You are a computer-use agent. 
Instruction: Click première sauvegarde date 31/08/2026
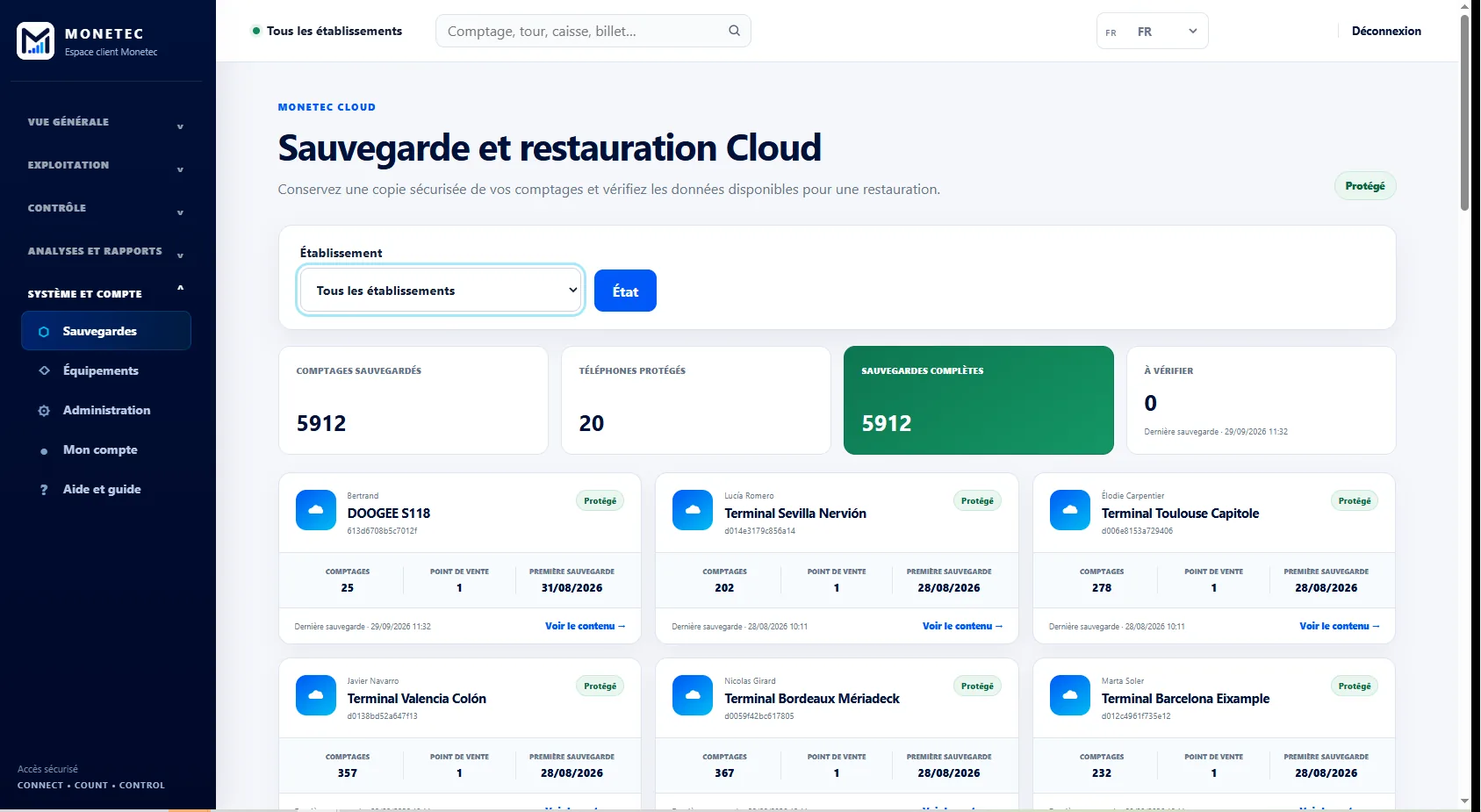point(572,588)
